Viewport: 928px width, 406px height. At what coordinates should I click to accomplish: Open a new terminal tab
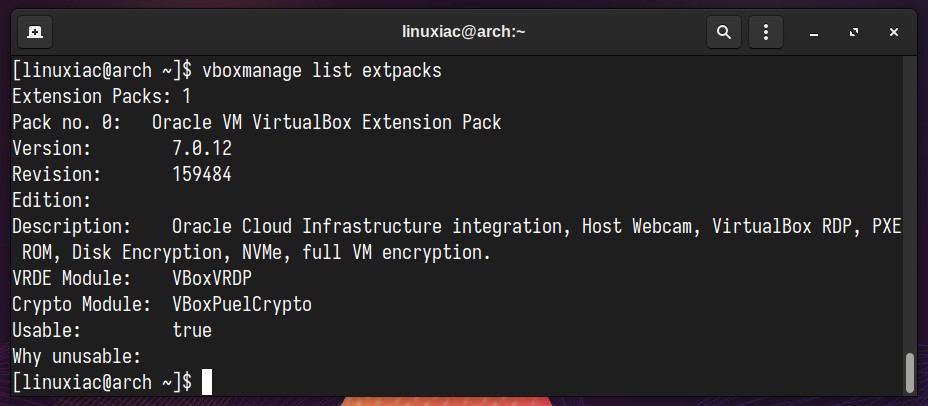click(x=35, y=32)
